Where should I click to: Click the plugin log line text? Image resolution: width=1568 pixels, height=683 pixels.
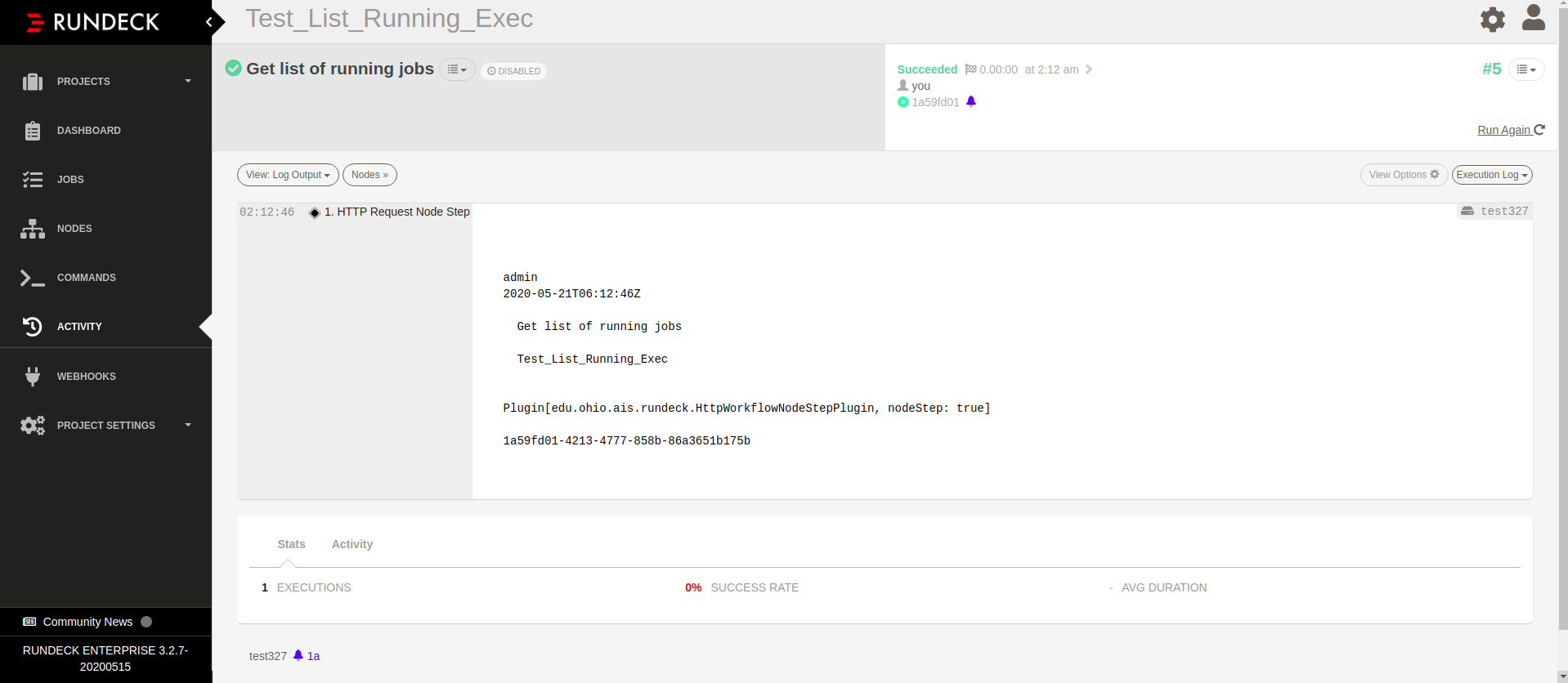[746, 408]
